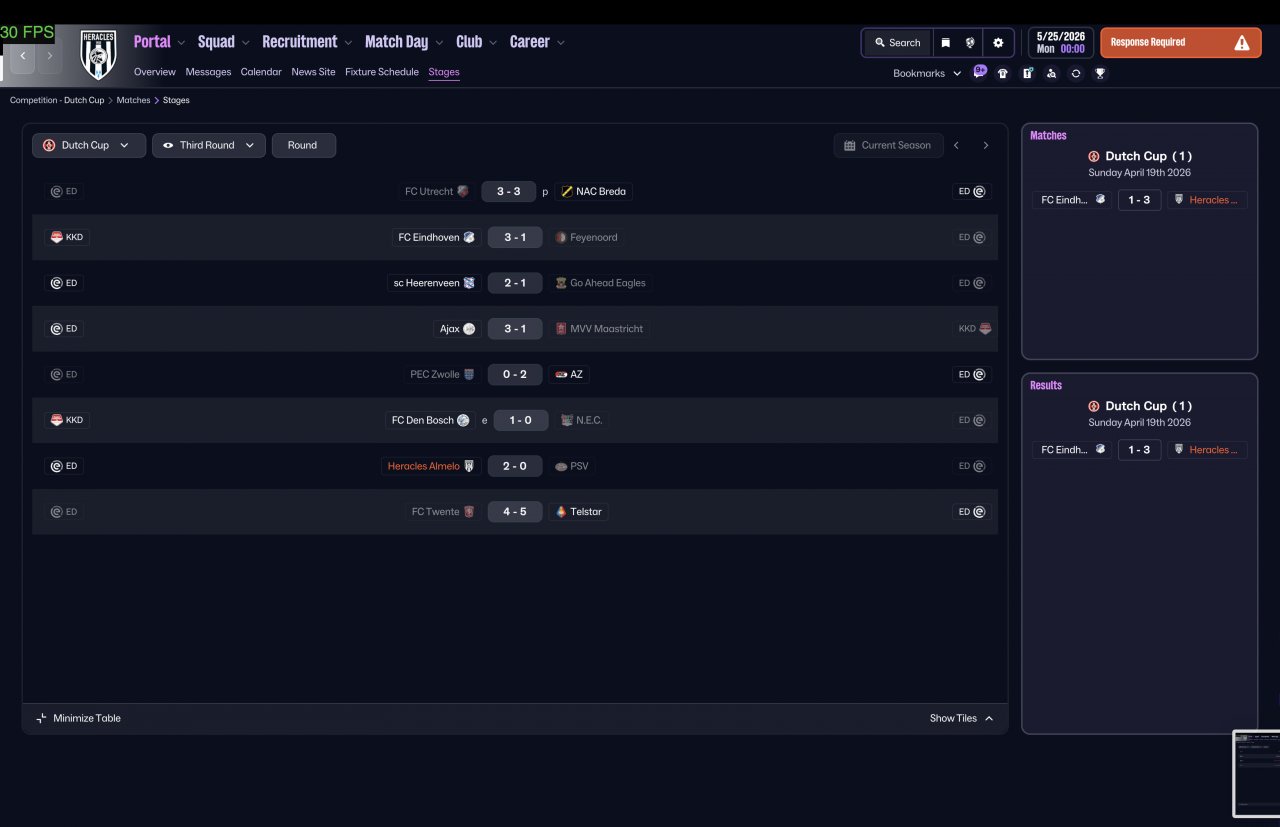Expand the Club menu chevron
This screenshot has height=827, width=1280.
[493, 43]
